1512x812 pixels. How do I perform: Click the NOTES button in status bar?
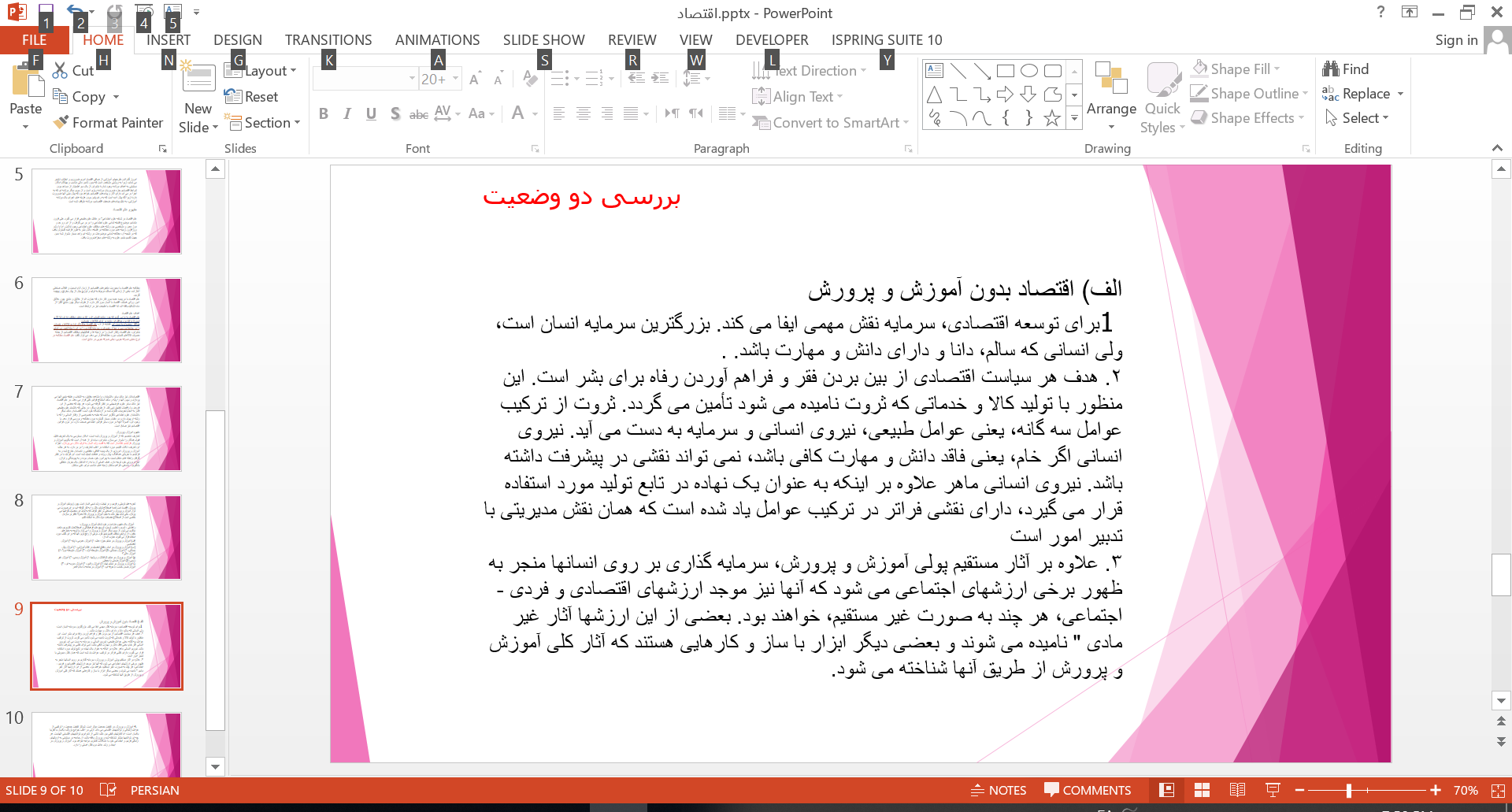click(999, 790)
